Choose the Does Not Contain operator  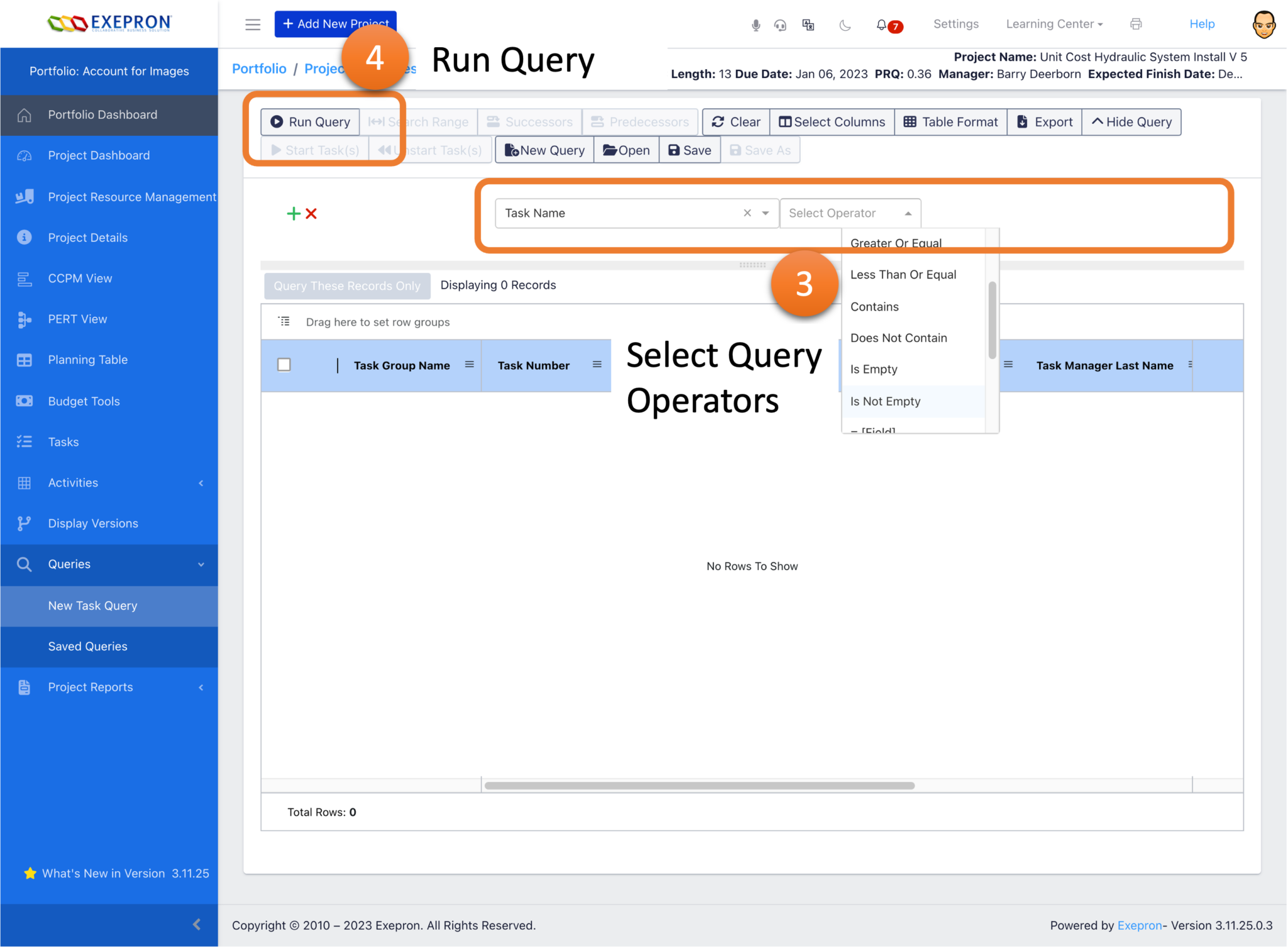tap(913, 338)
